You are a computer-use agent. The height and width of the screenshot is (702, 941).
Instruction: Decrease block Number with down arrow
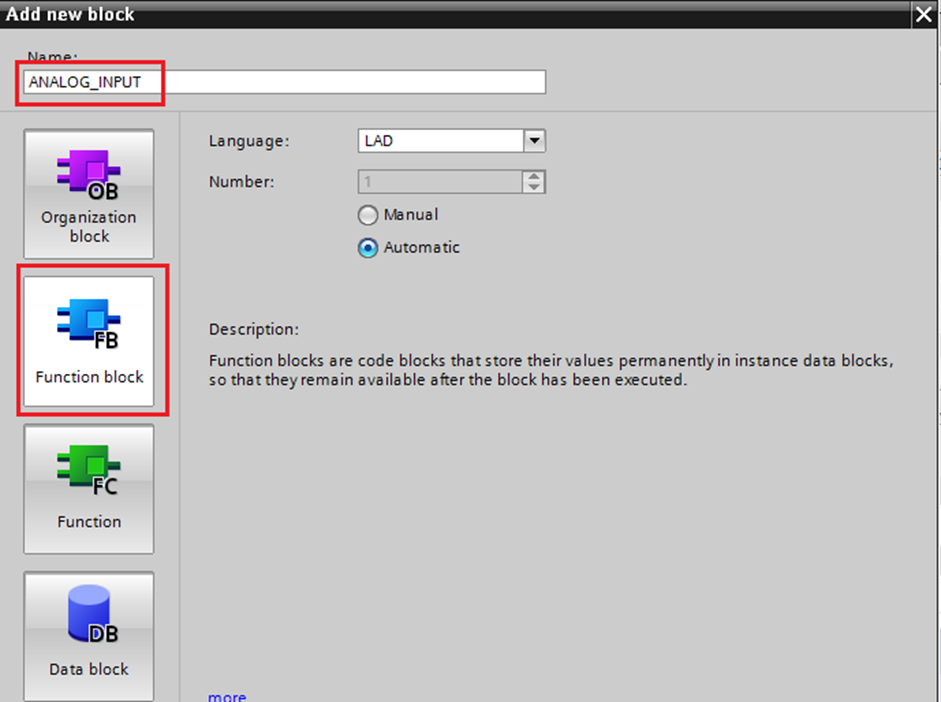click(x=535, y=187)
